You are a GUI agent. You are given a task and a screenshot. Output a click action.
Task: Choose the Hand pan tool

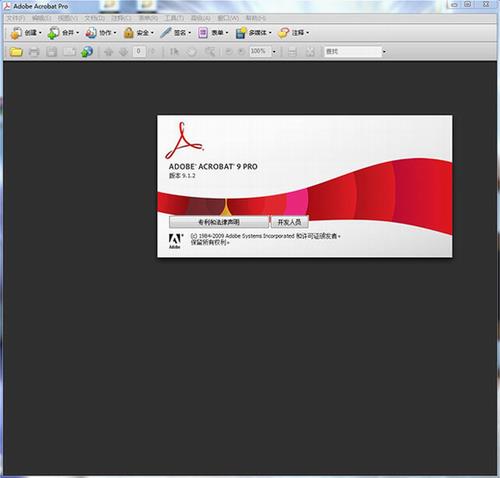click(191, 52)
